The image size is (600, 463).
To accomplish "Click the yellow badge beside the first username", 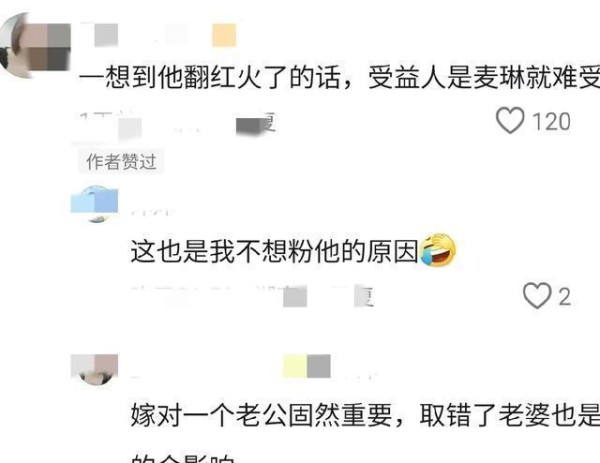I will click(224, 35).
